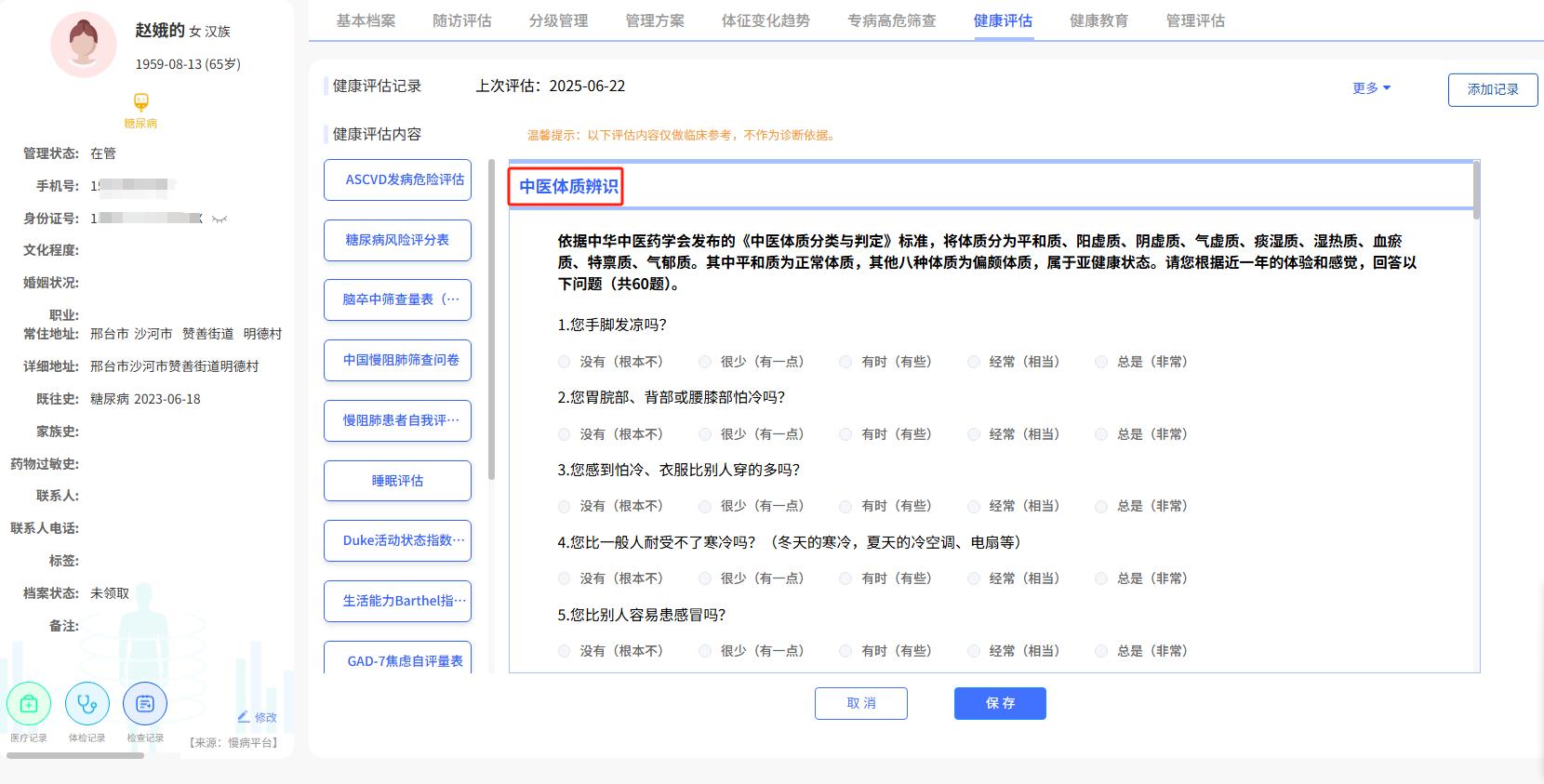Click the 添加记录 button
Image resolution: width=1544 pixels, height=784 pixels.
point(1493,89)
